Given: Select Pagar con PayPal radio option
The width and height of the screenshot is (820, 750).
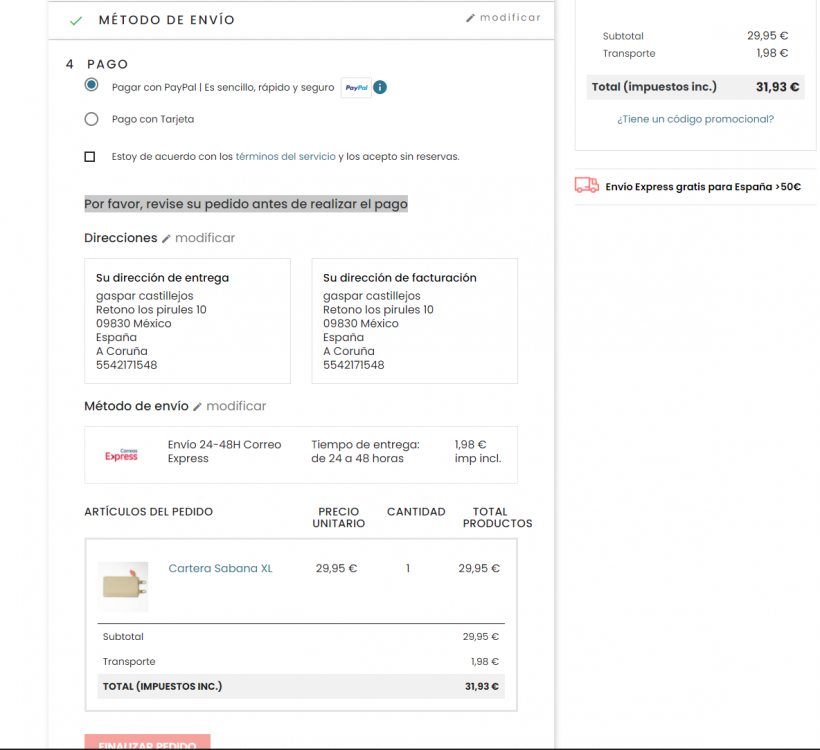Looking at the screenshot, I should coord(92,85).
